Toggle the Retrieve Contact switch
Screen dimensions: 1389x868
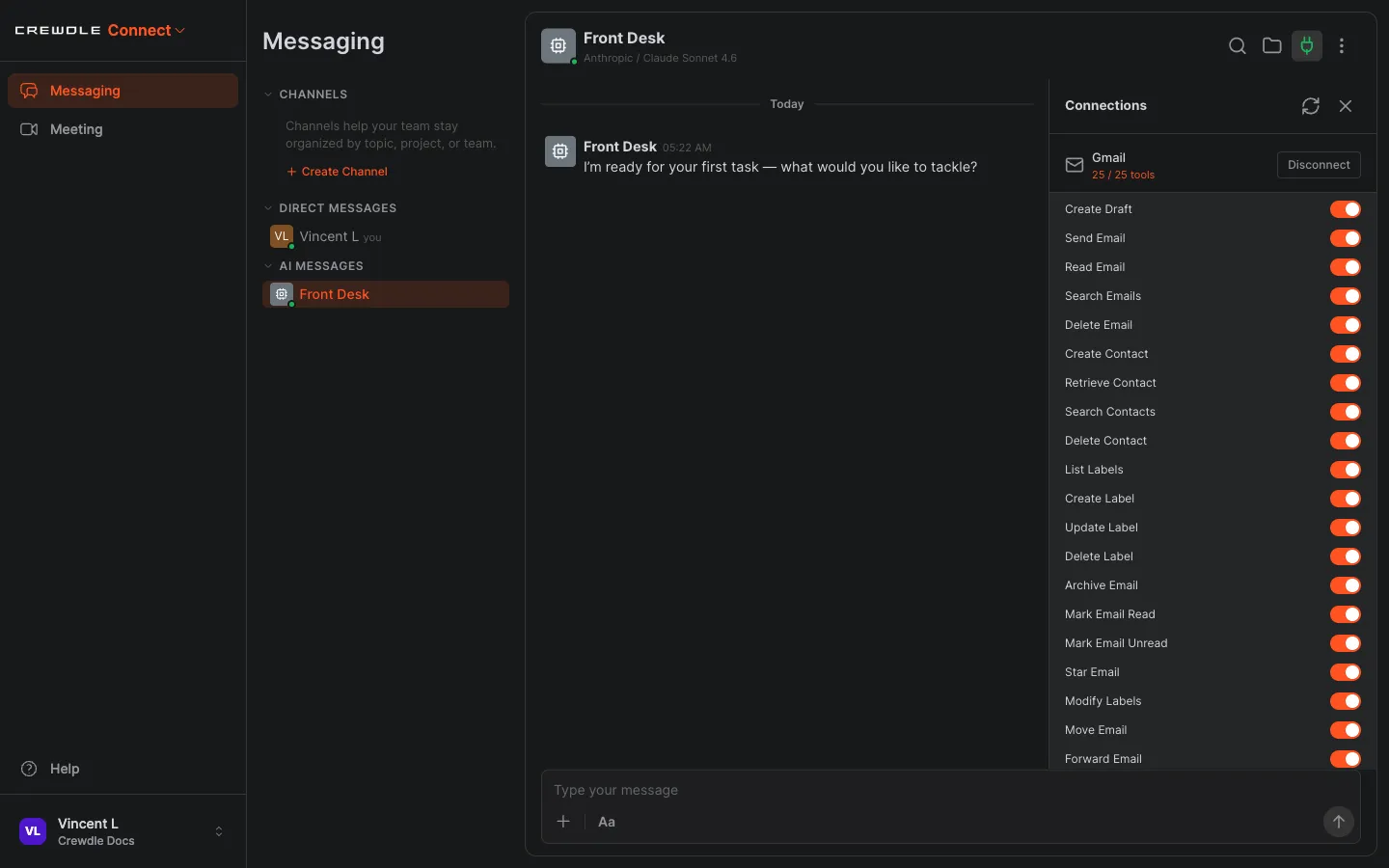click(x=1345, y=383)
